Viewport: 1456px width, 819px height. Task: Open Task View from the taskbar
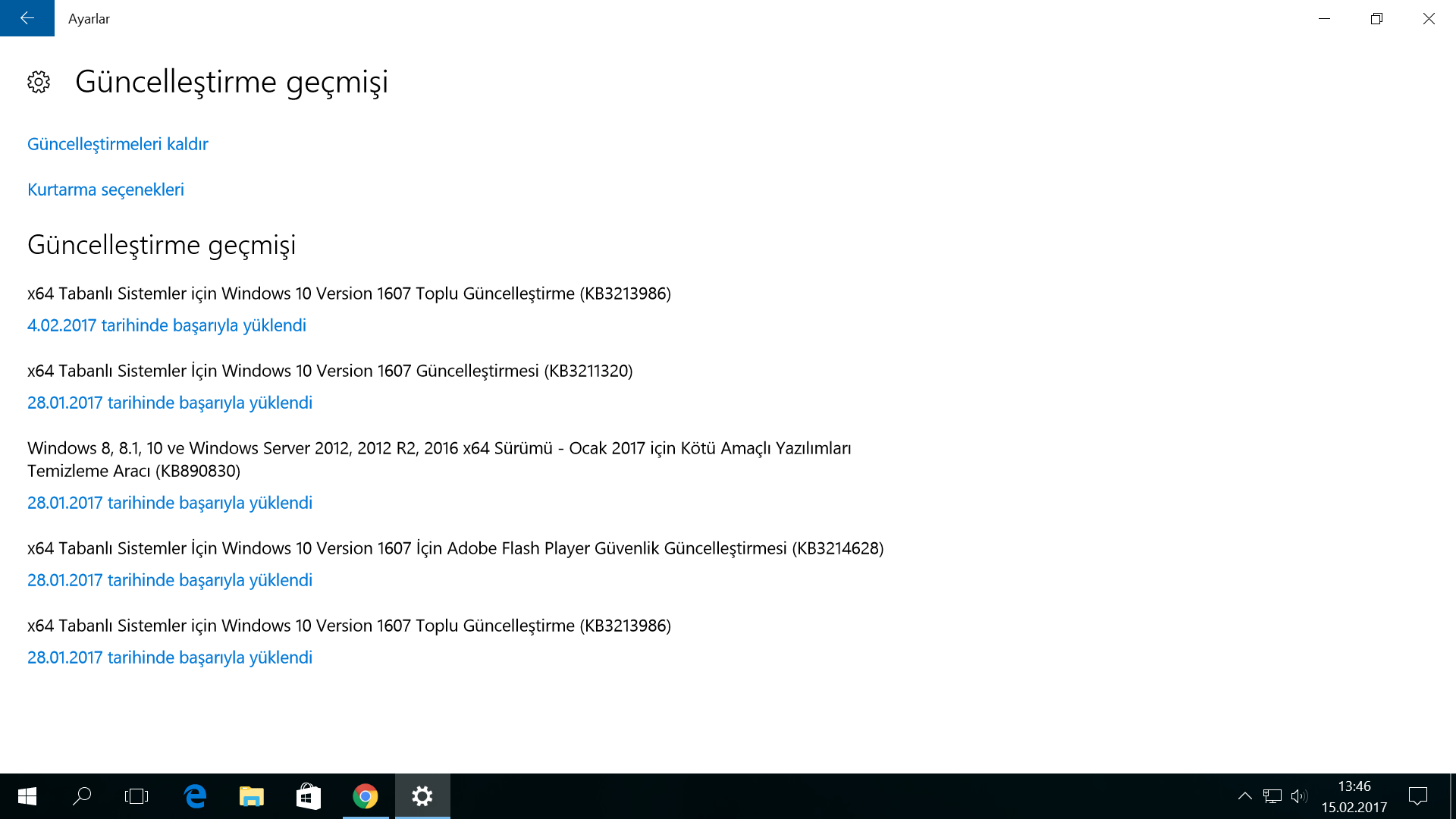coord(136,796)
